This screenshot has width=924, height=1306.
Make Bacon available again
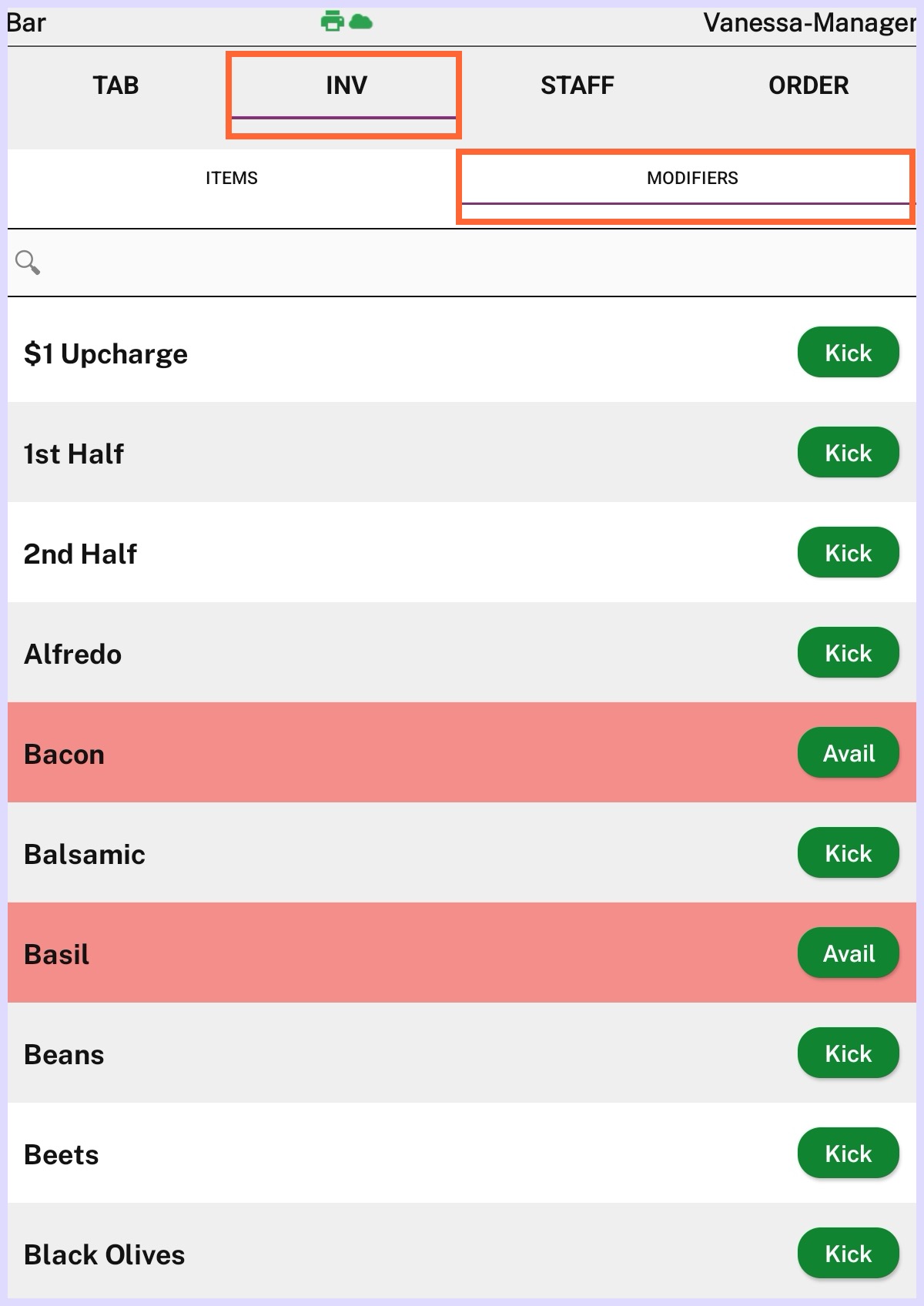click(x=848, y=753)
